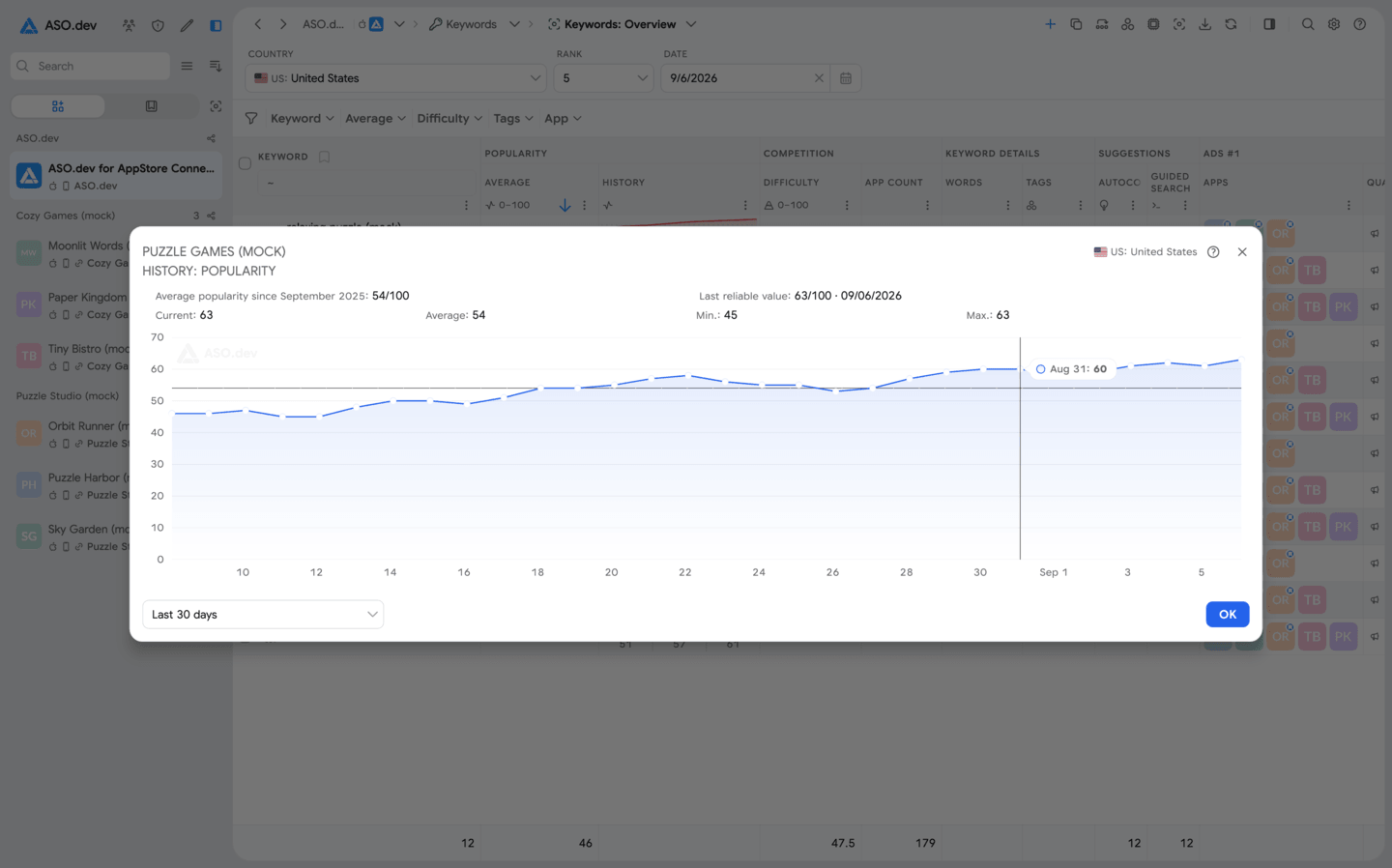Click the copy icon in top toolbar

(1076, 24)
